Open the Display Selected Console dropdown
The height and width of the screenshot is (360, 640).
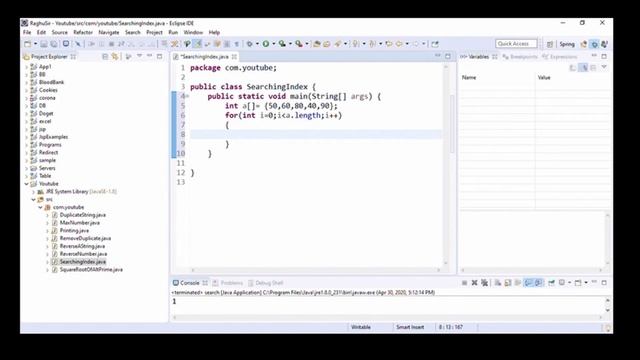click(569, 282)
